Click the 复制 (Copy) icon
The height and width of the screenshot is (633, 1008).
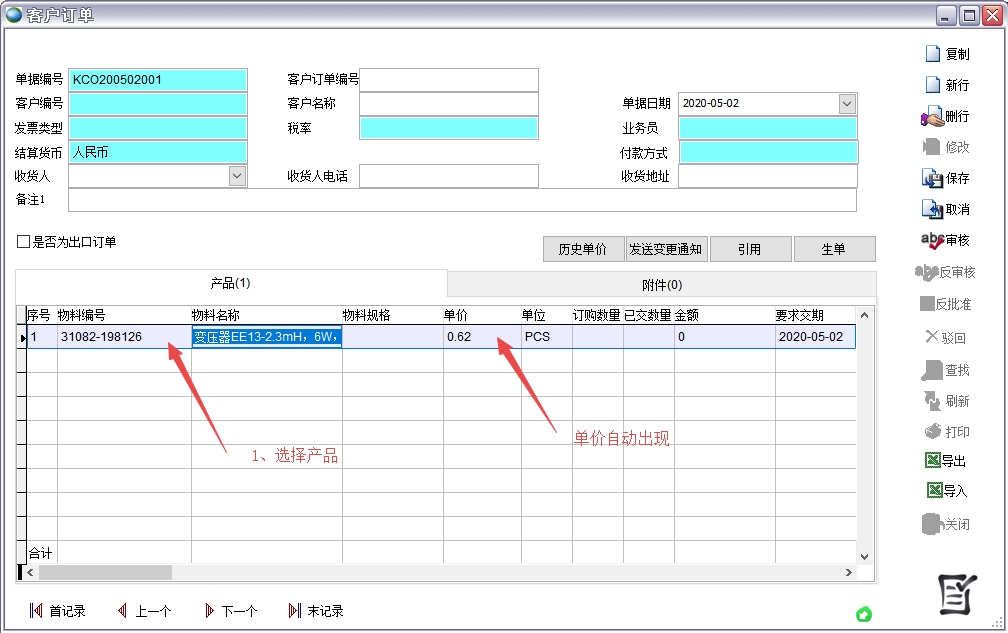(932, 54)
